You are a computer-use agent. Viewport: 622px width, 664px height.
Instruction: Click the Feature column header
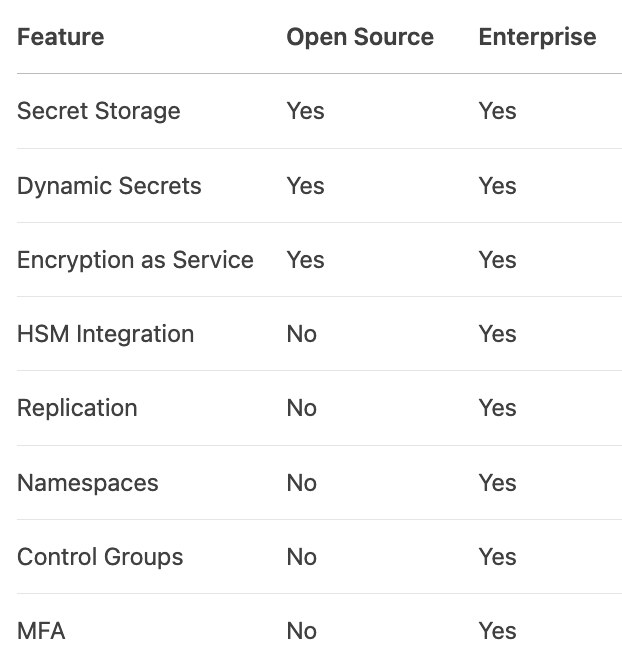tap(60, 37)
